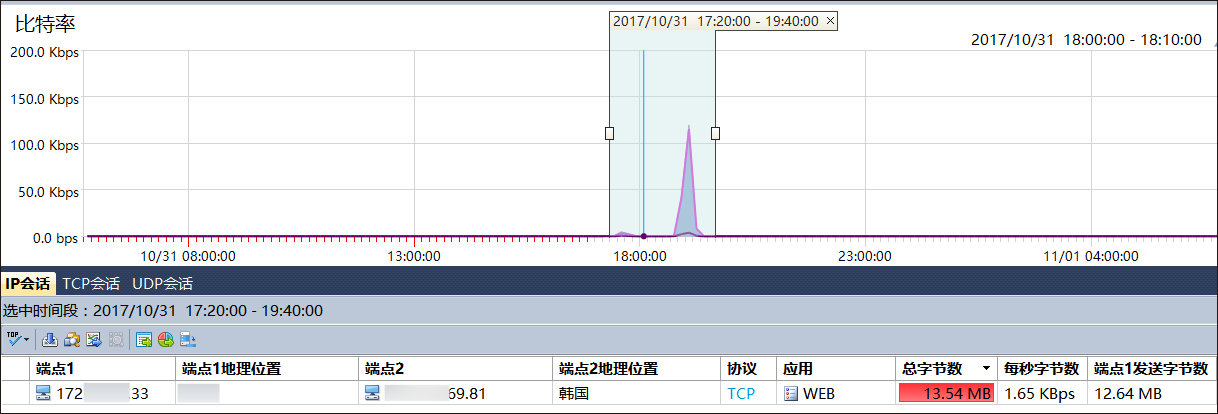Switch to the UDP会话 tab
The width and height of the screenshot is (1218, 414).
click(162, 283)
